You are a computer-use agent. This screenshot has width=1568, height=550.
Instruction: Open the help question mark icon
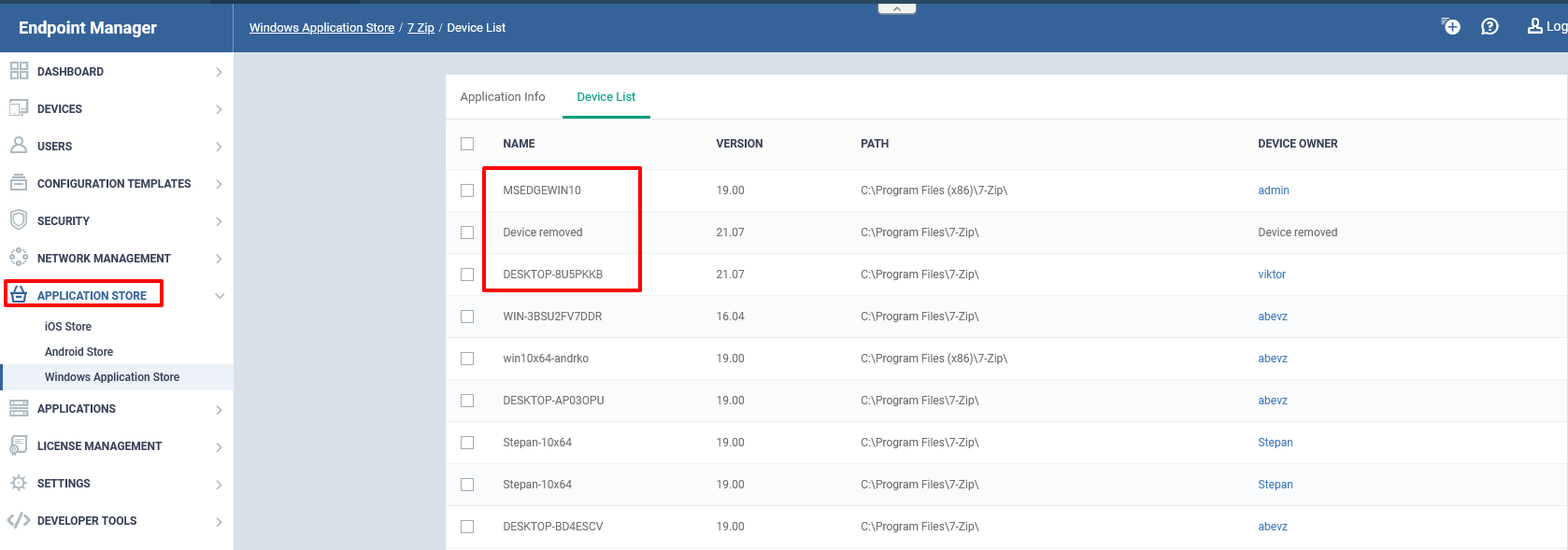[x=1490, y=26]
